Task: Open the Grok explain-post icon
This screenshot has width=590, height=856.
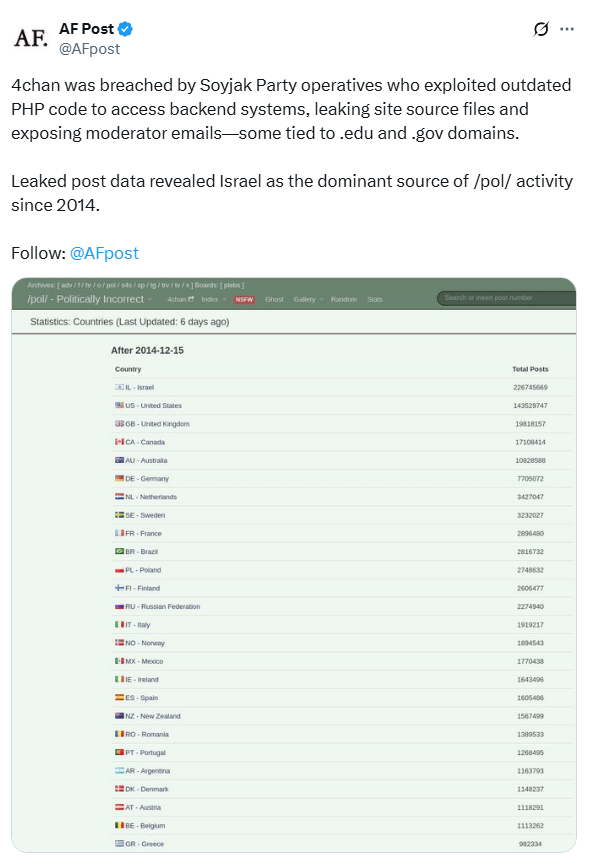Action: (540, 29)
